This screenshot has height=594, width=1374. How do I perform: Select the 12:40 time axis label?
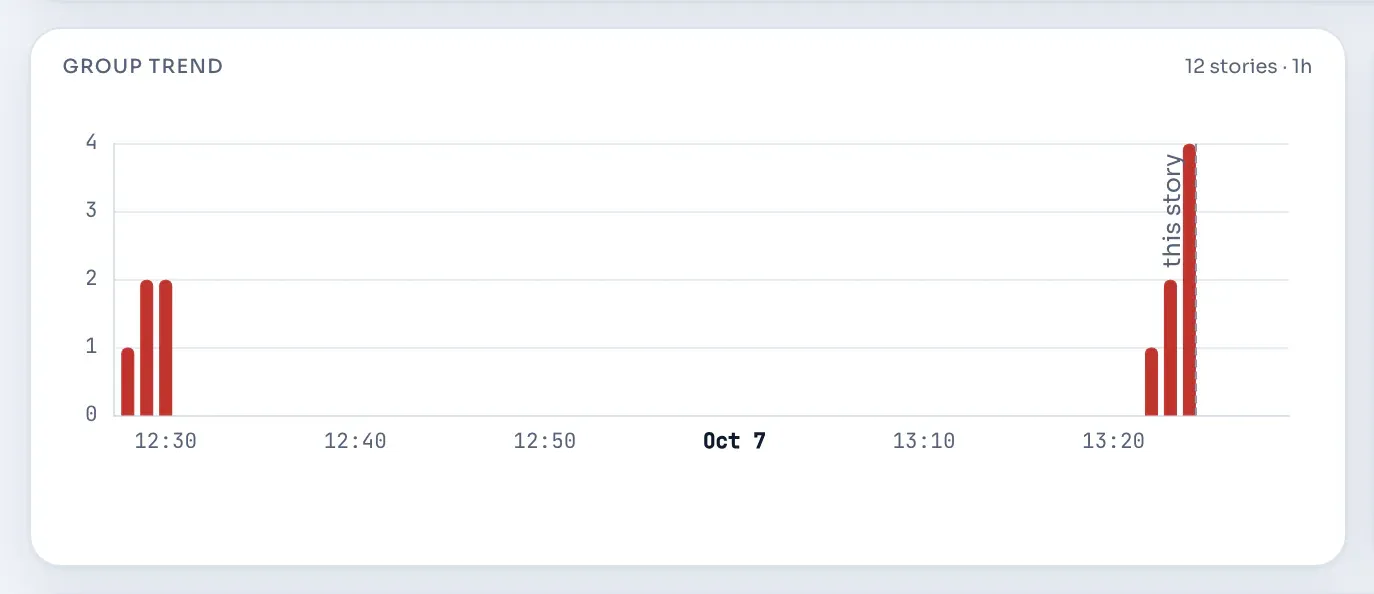tap(355, 441)
